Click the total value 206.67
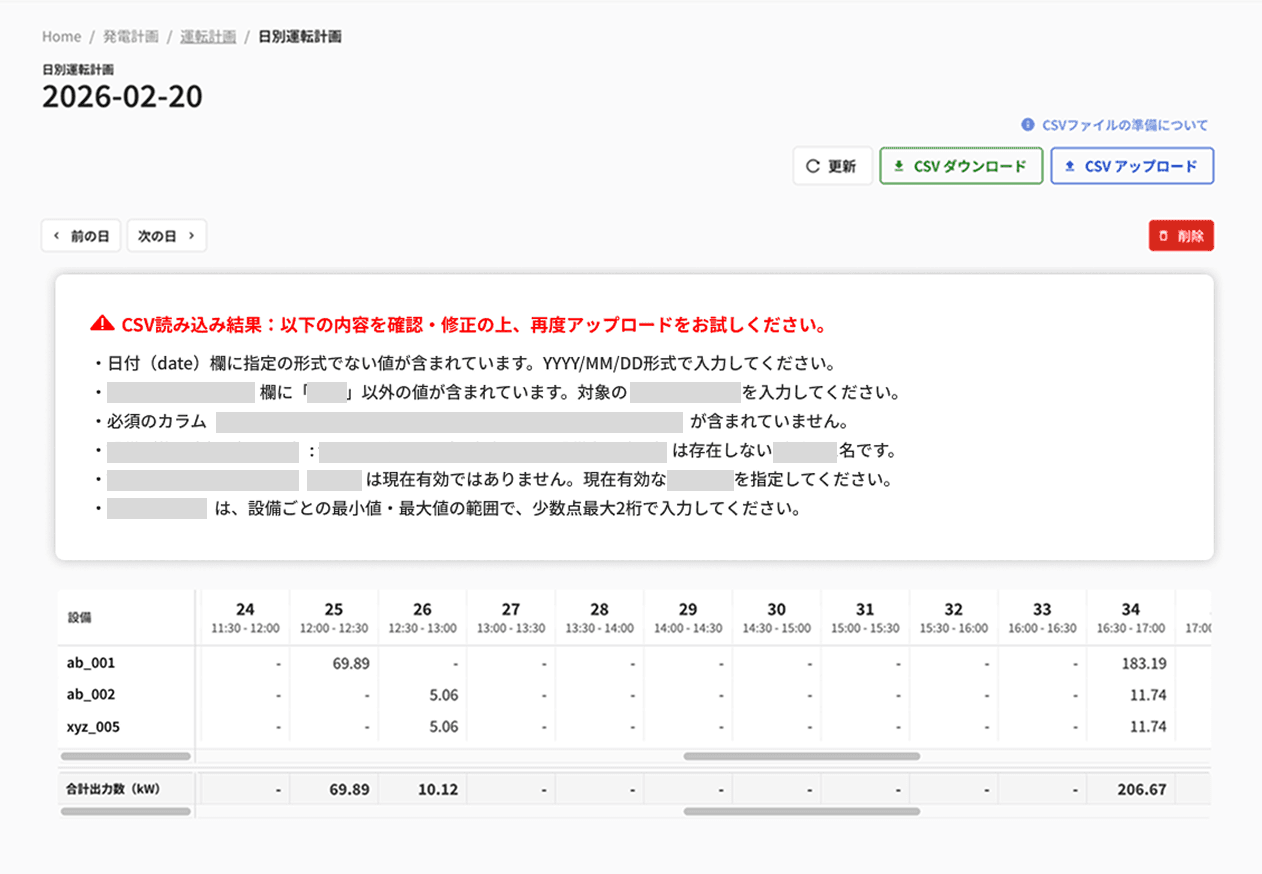Viewport: 1262px width, 874px height. pos(1141,789)
